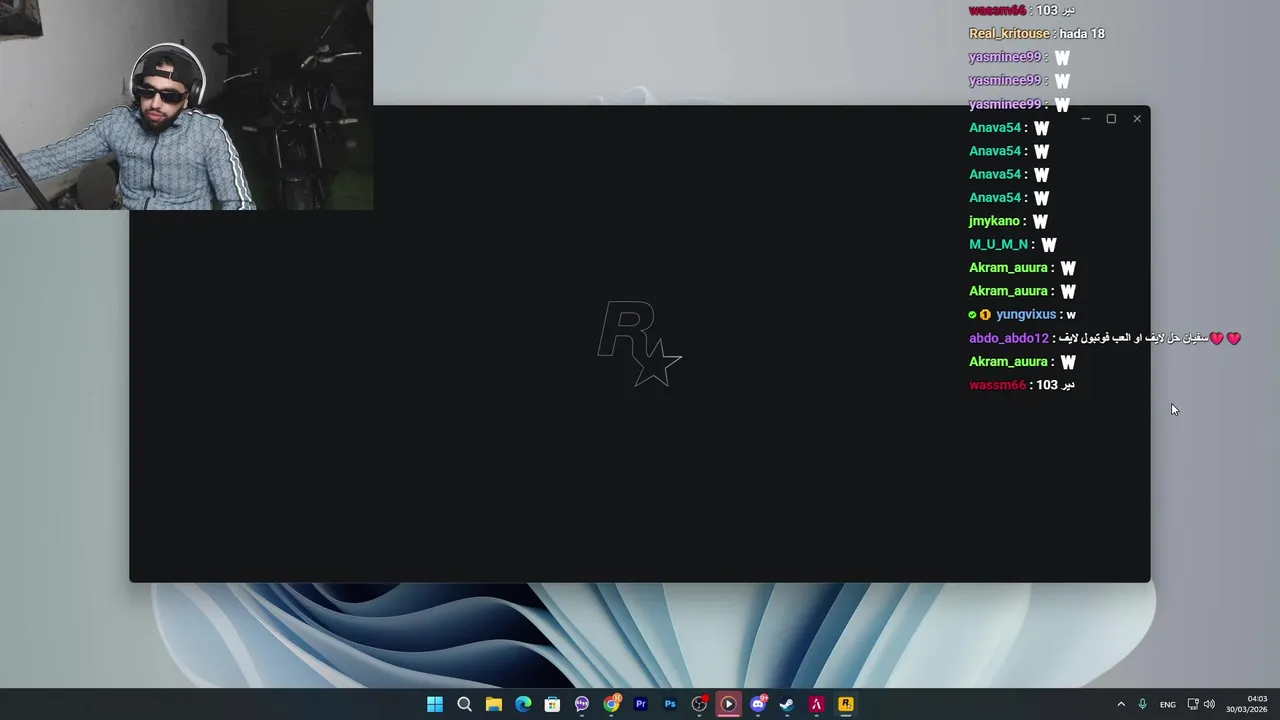Image resolution: width=1280 pixels, height=720 pixels.
Task: Open Adobe Premiere Pro from taskbar
Action: [640, 704]
